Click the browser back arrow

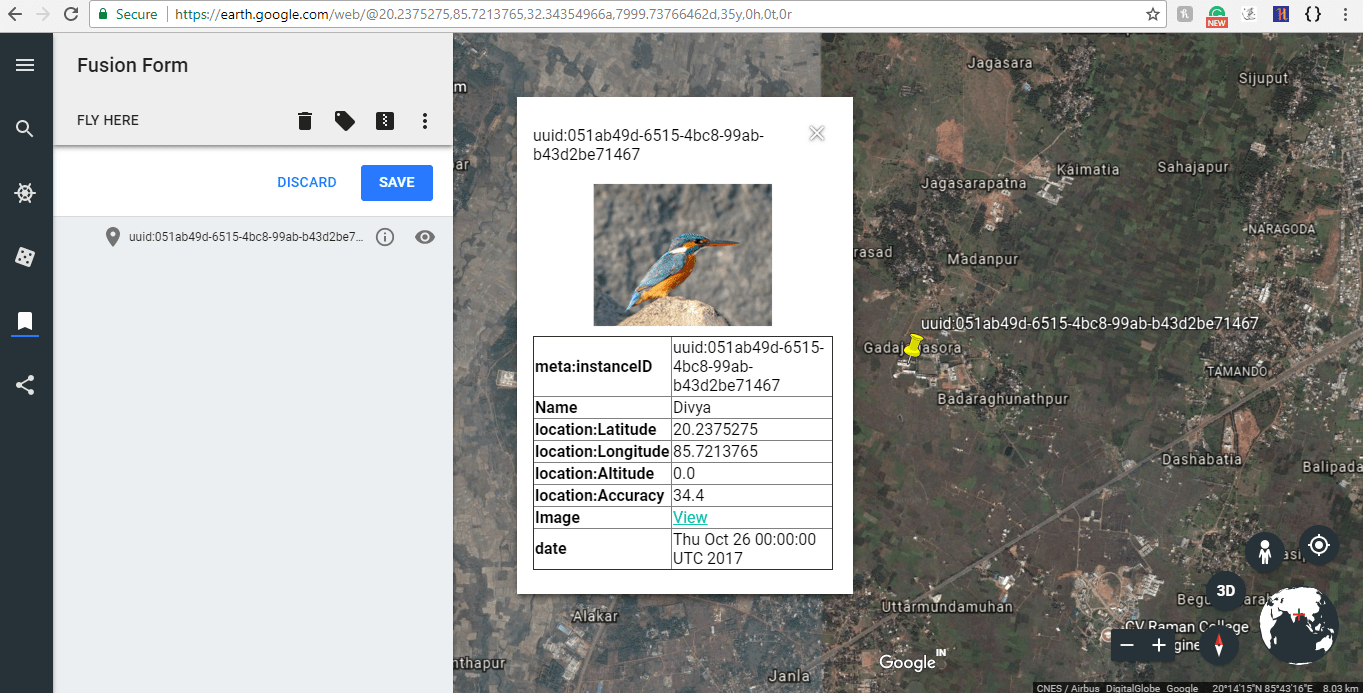[x=14, y=14]
